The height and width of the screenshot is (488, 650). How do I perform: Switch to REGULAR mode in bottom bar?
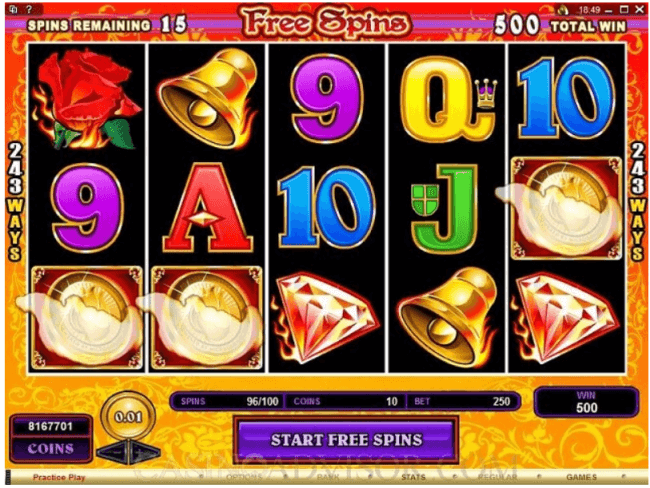coord(497,477)
